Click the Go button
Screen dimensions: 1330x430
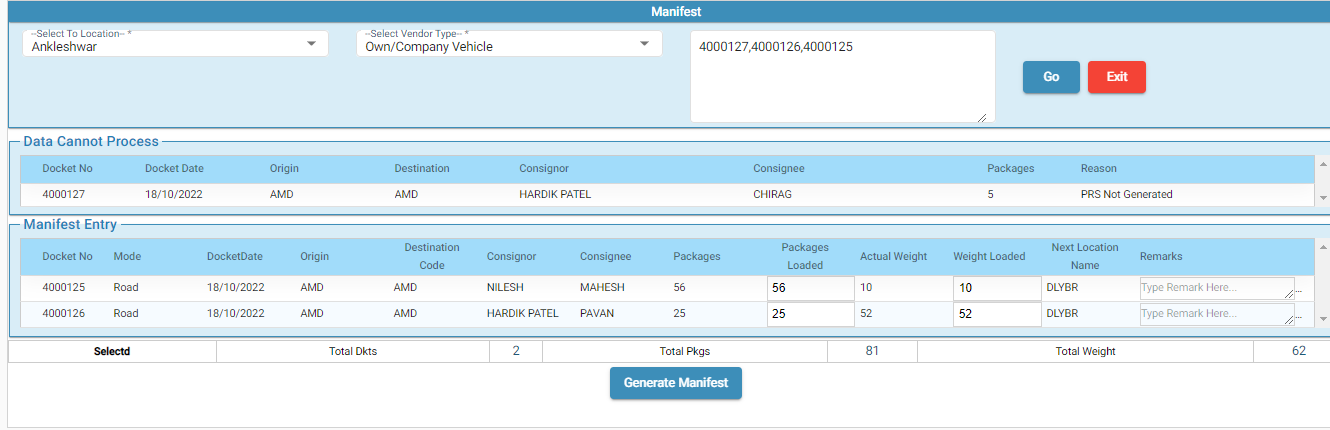coord(1051,77)
